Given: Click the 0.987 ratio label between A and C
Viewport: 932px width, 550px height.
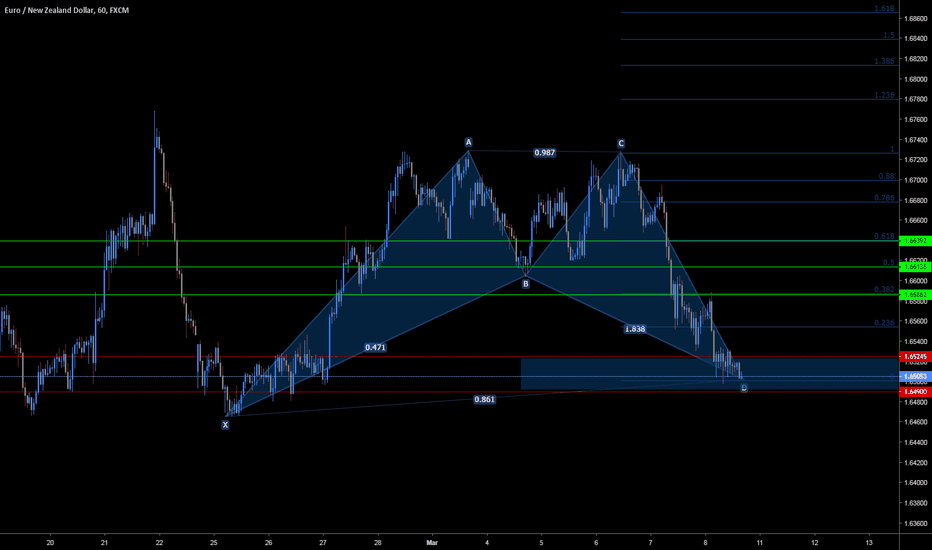Looking at the screenshot, I should (544, 153).
